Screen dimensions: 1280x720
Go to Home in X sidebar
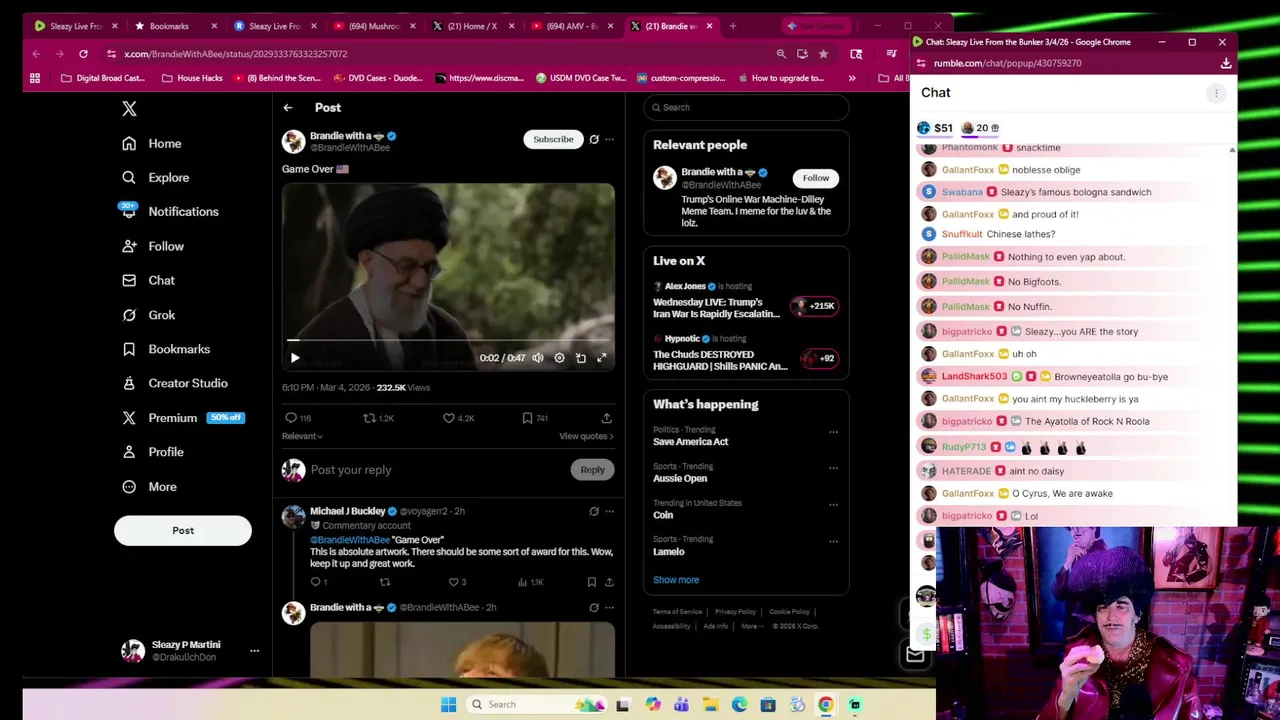(x=152, y=143)
